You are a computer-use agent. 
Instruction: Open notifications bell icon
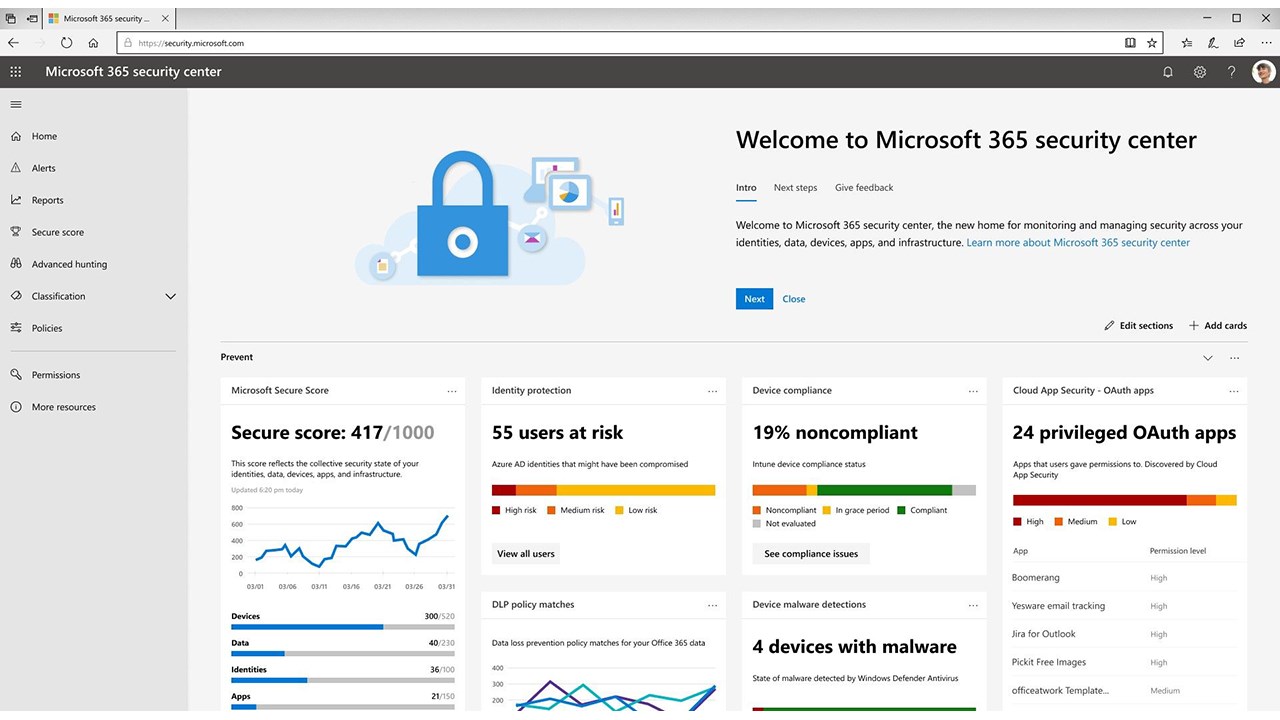coord(1168,72)
